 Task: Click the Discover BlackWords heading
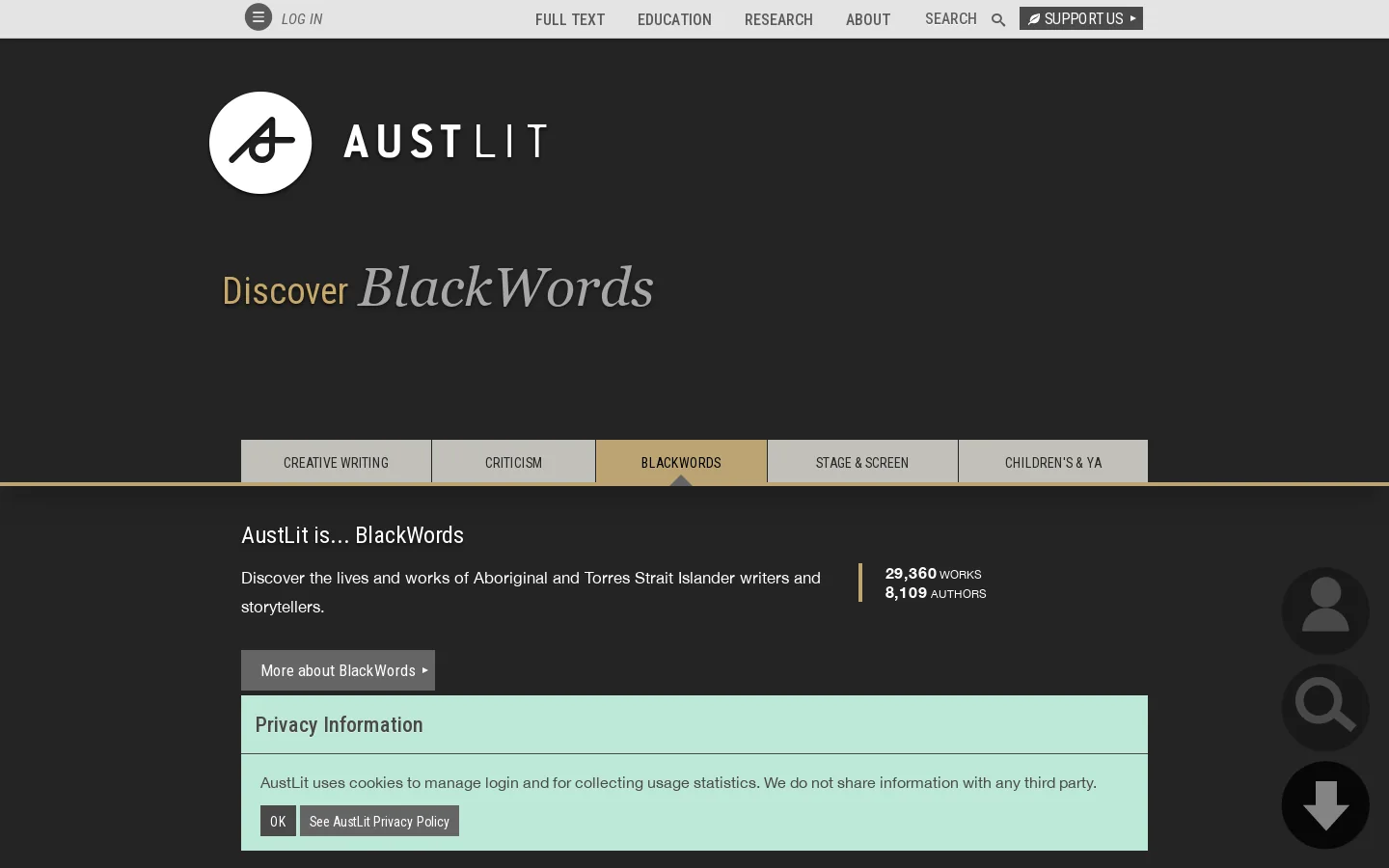[x=438, y=287]
